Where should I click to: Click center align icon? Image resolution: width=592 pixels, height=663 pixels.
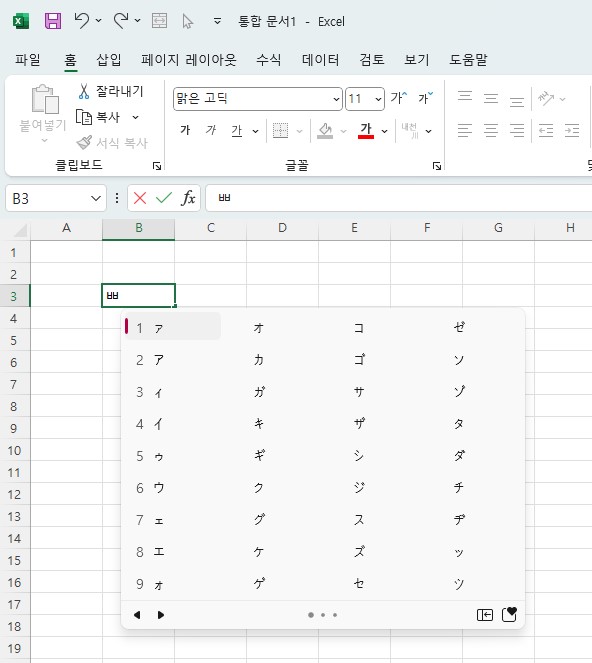(x=491, y=131)
